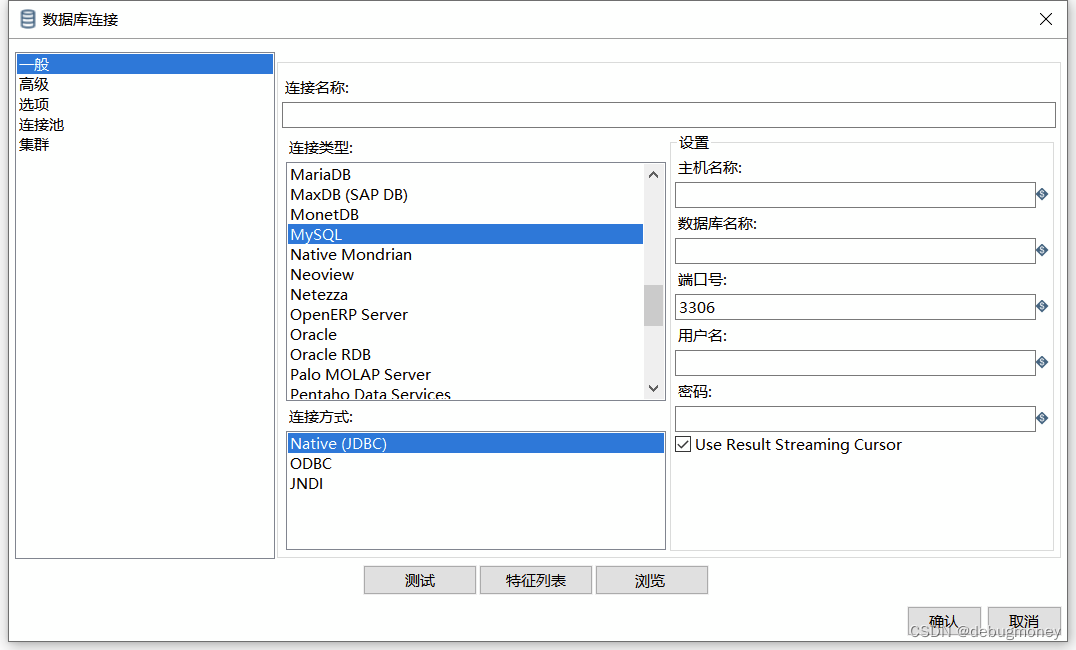1076x650 pixels.
Task: Select Oracle connection type
Action: click(465, 334)
